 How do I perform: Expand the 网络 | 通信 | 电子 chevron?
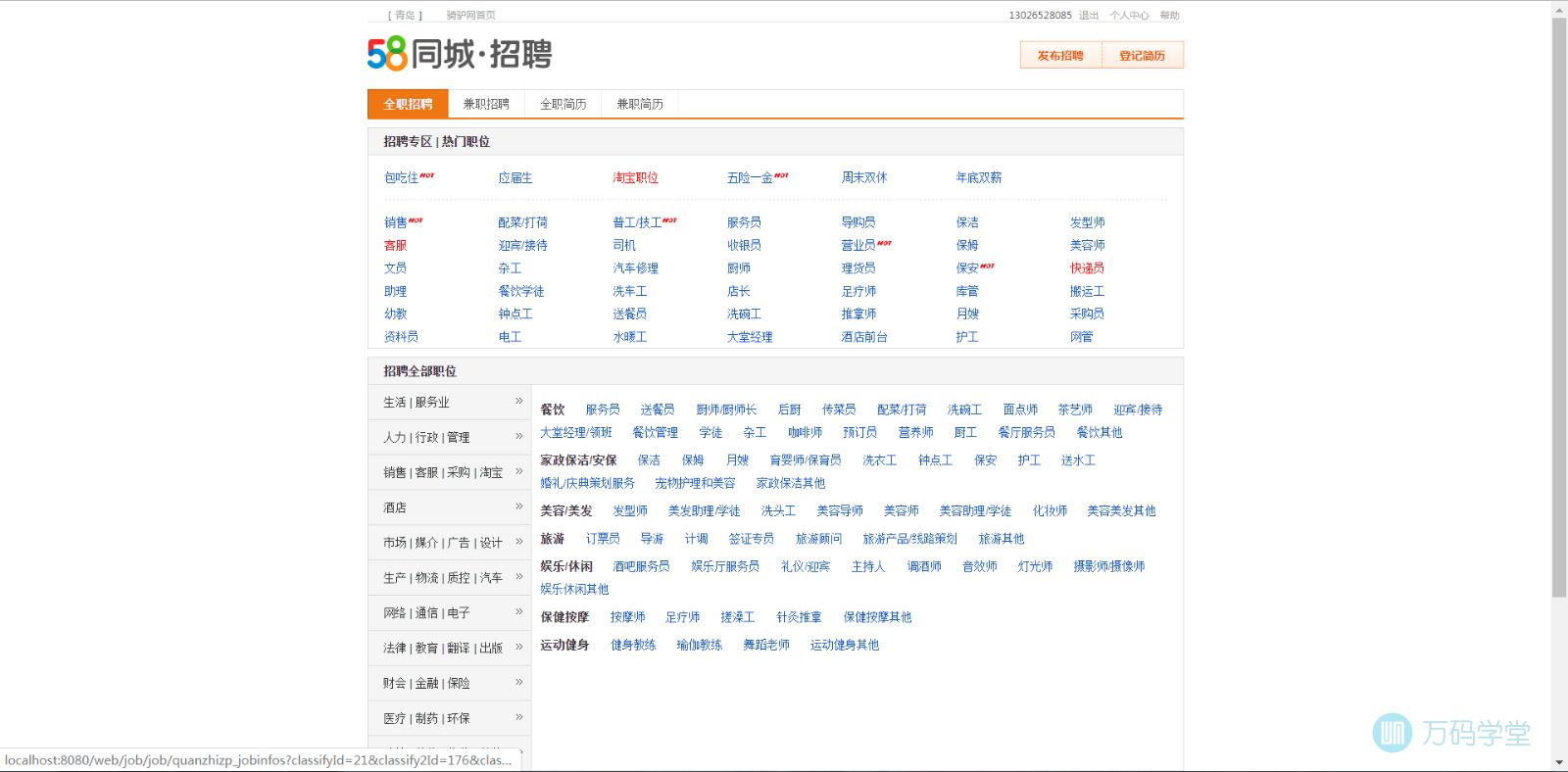[x=519, y=611]
